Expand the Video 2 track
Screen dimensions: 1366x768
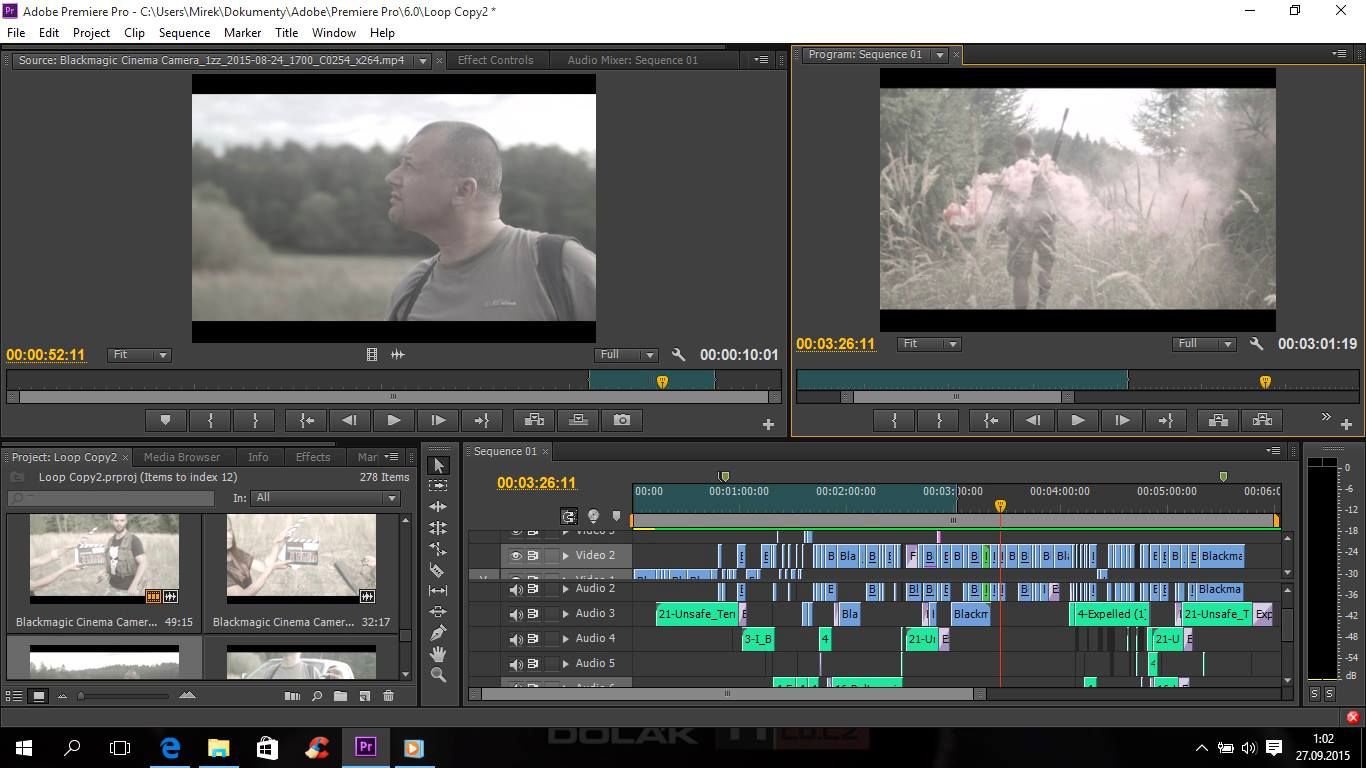[x=566, y=556]
